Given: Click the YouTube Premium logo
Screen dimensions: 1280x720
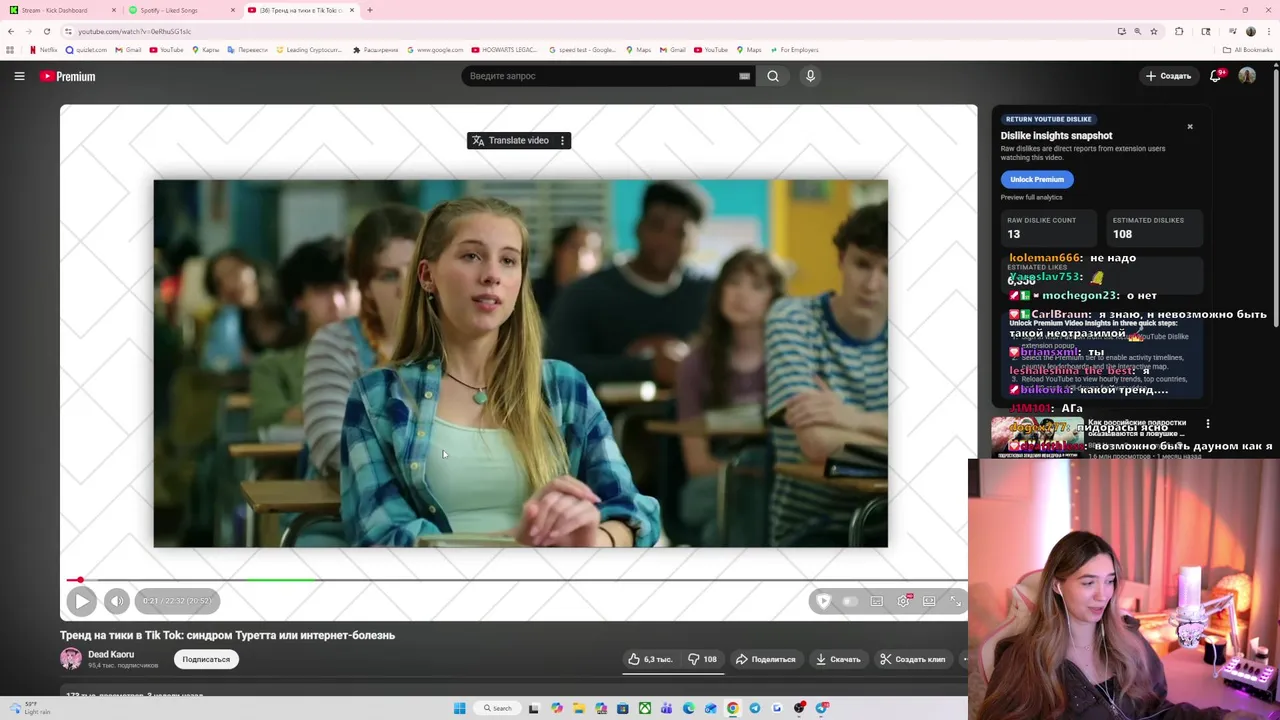Looking at the screenshot, I should click(x=68, y=76).
